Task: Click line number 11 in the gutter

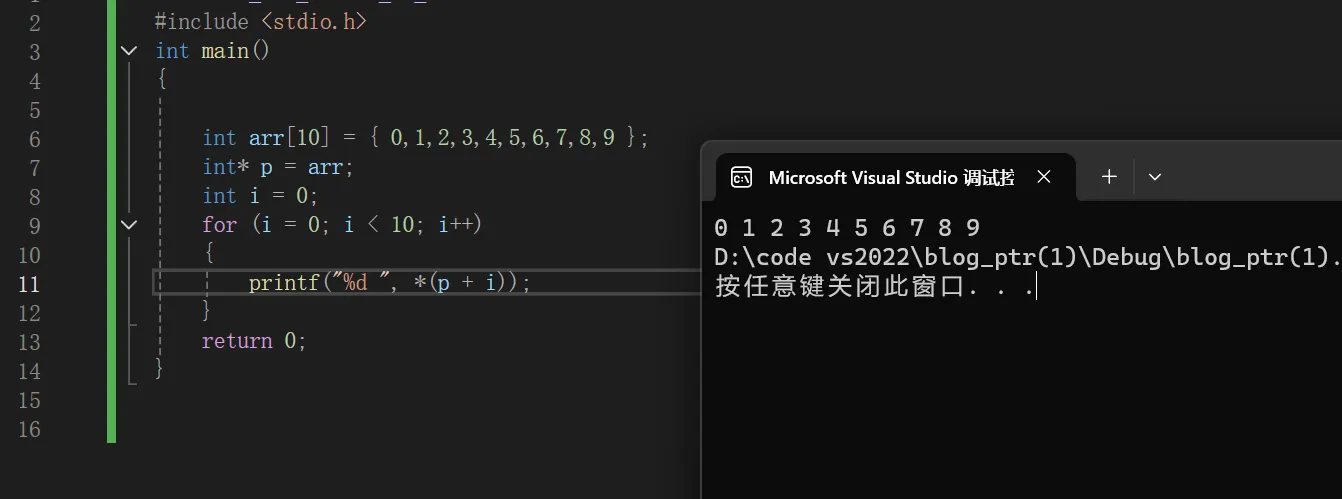Action: click(29, 284)
